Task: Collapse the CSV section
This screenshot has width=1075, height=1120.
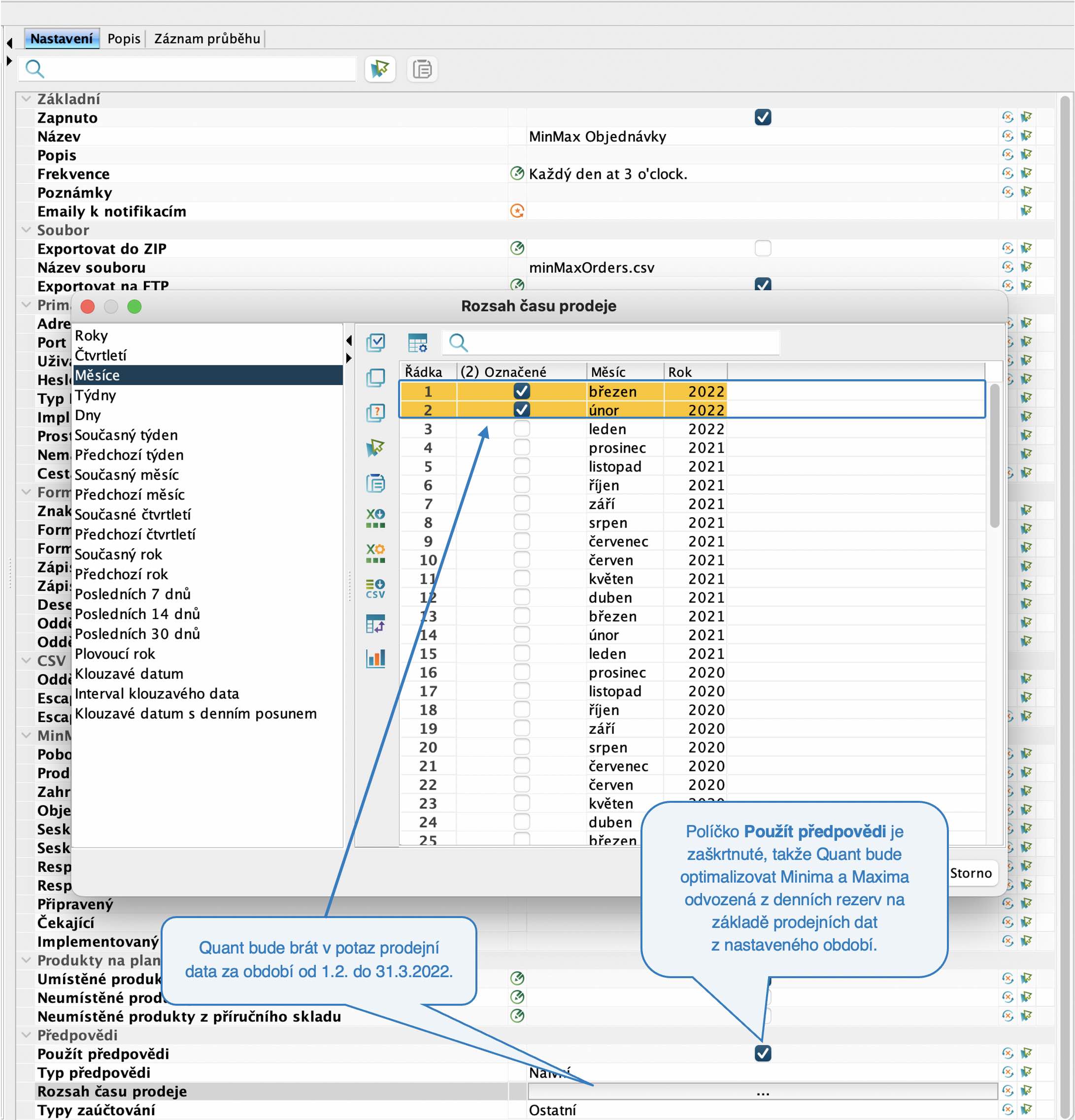Action: click(26, 660)
